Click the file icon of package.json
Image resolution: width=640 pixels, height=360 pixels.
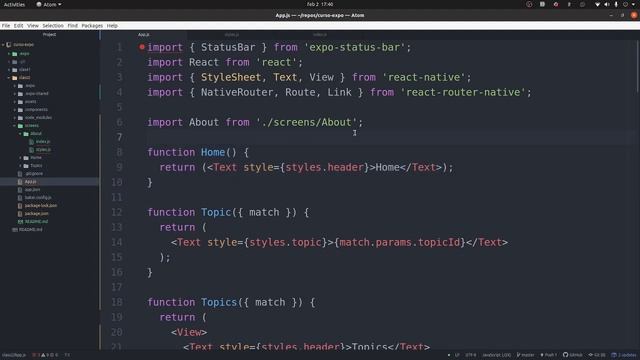click(20, 213)
